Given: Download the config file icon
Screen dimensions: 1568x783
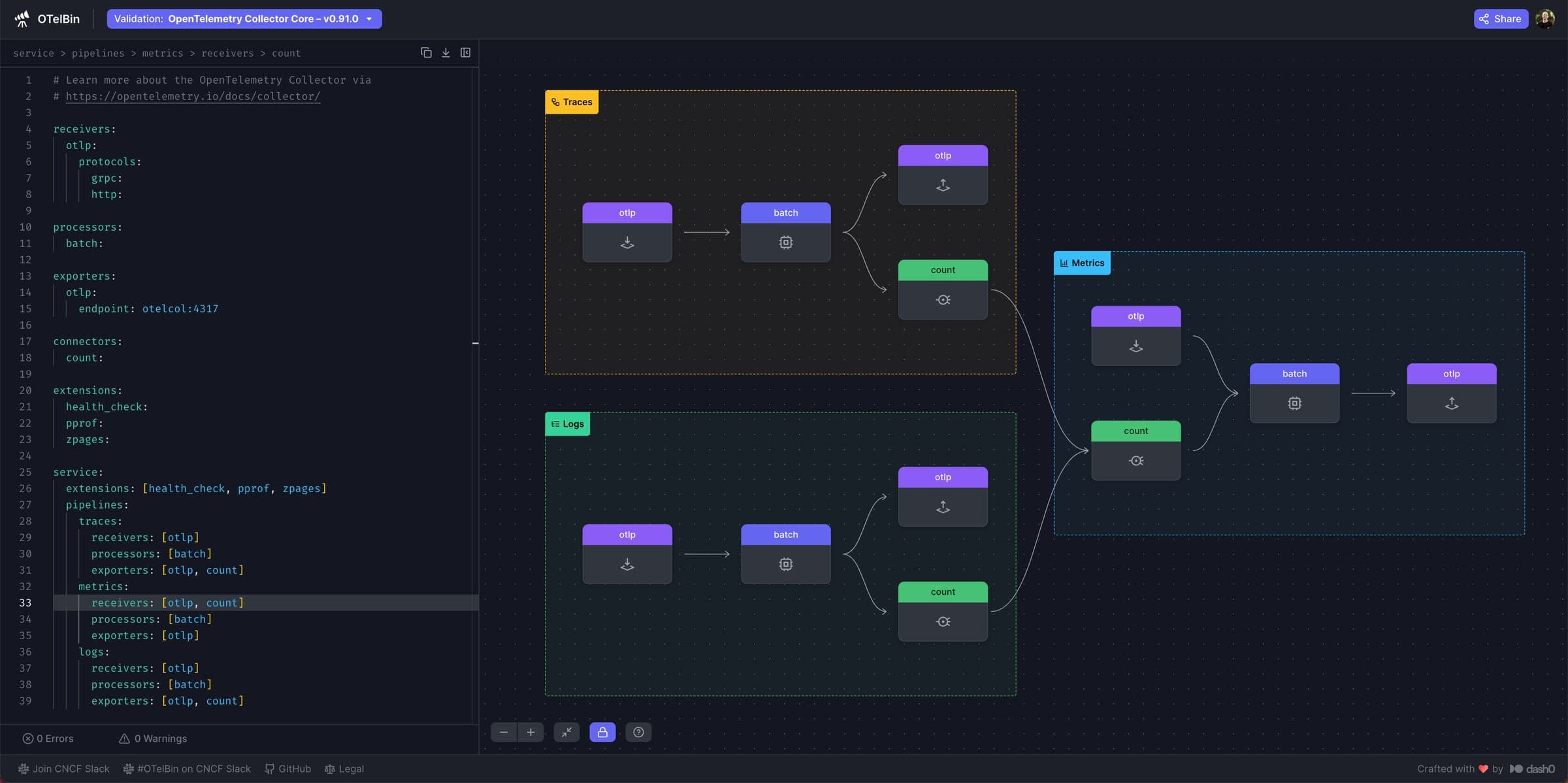Looking at the screenshot, I should (446, 53).
